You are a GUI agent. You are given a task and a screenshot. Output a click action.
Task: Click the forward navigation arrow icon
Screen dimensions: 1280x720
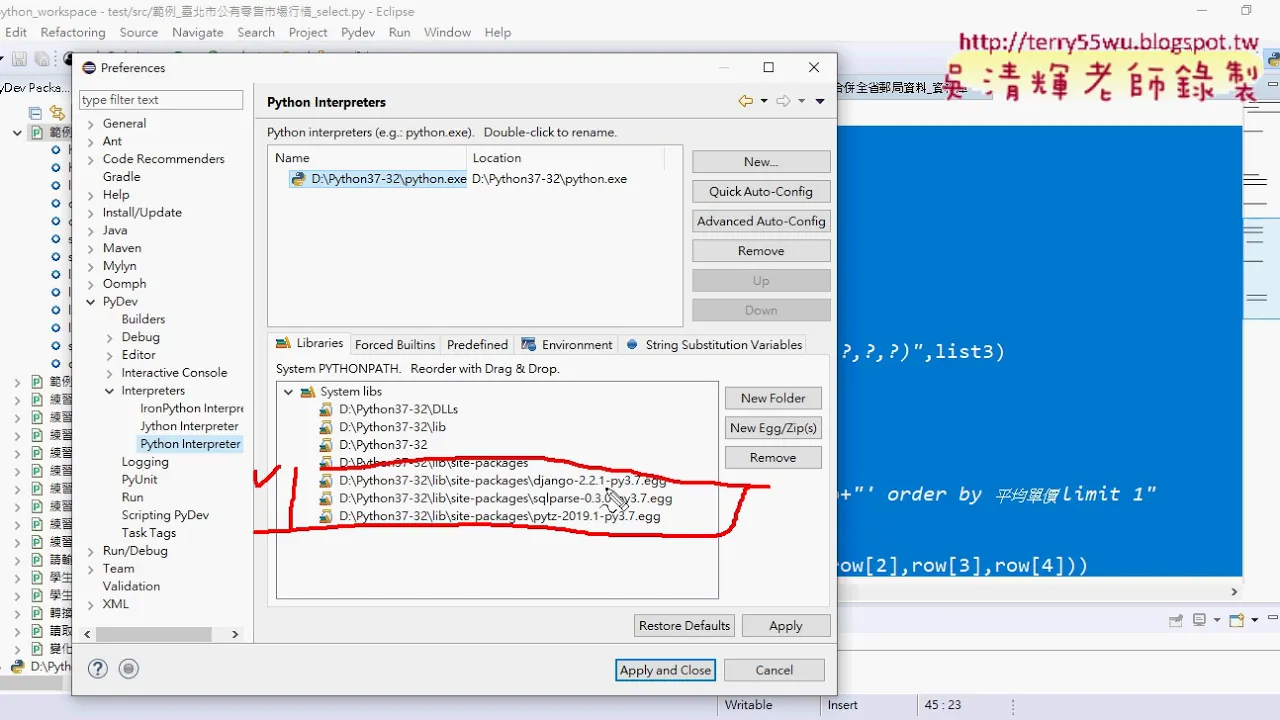(x=784, y=101)
